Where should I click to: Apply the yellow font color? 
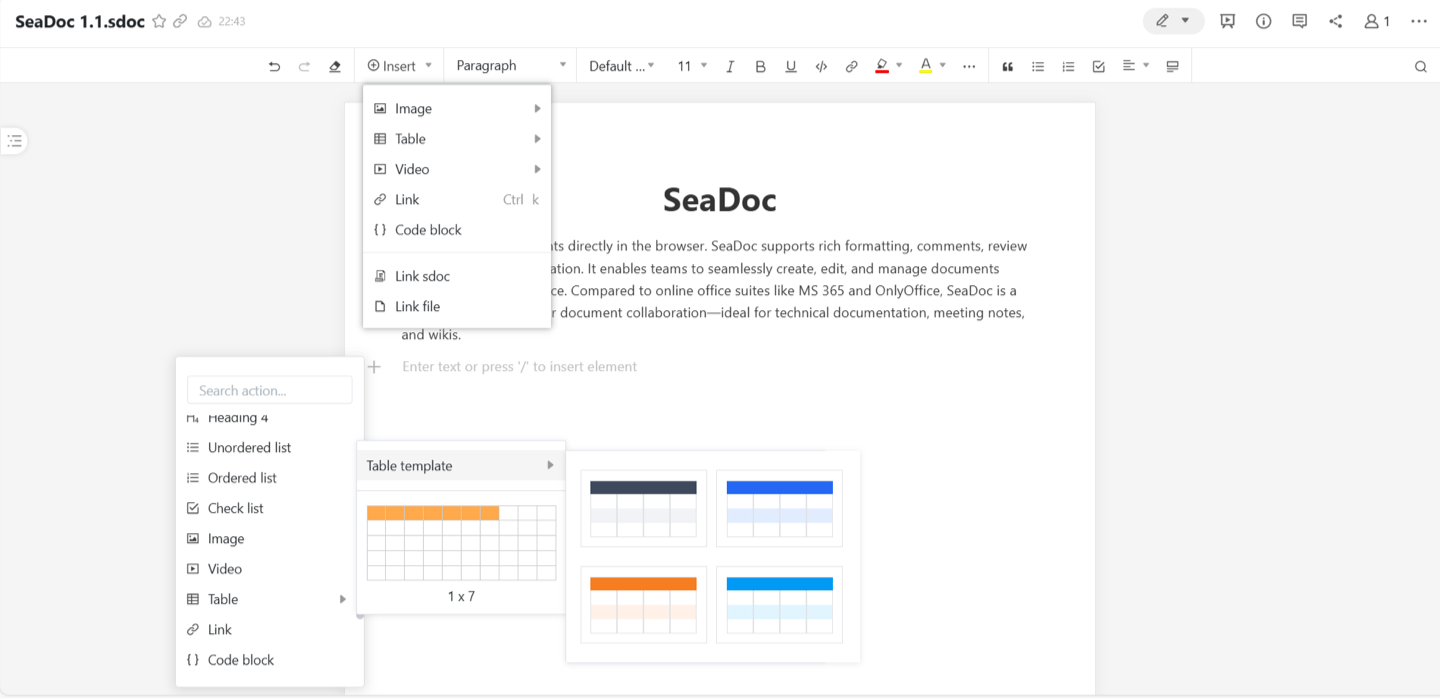(x=926, y=66)
